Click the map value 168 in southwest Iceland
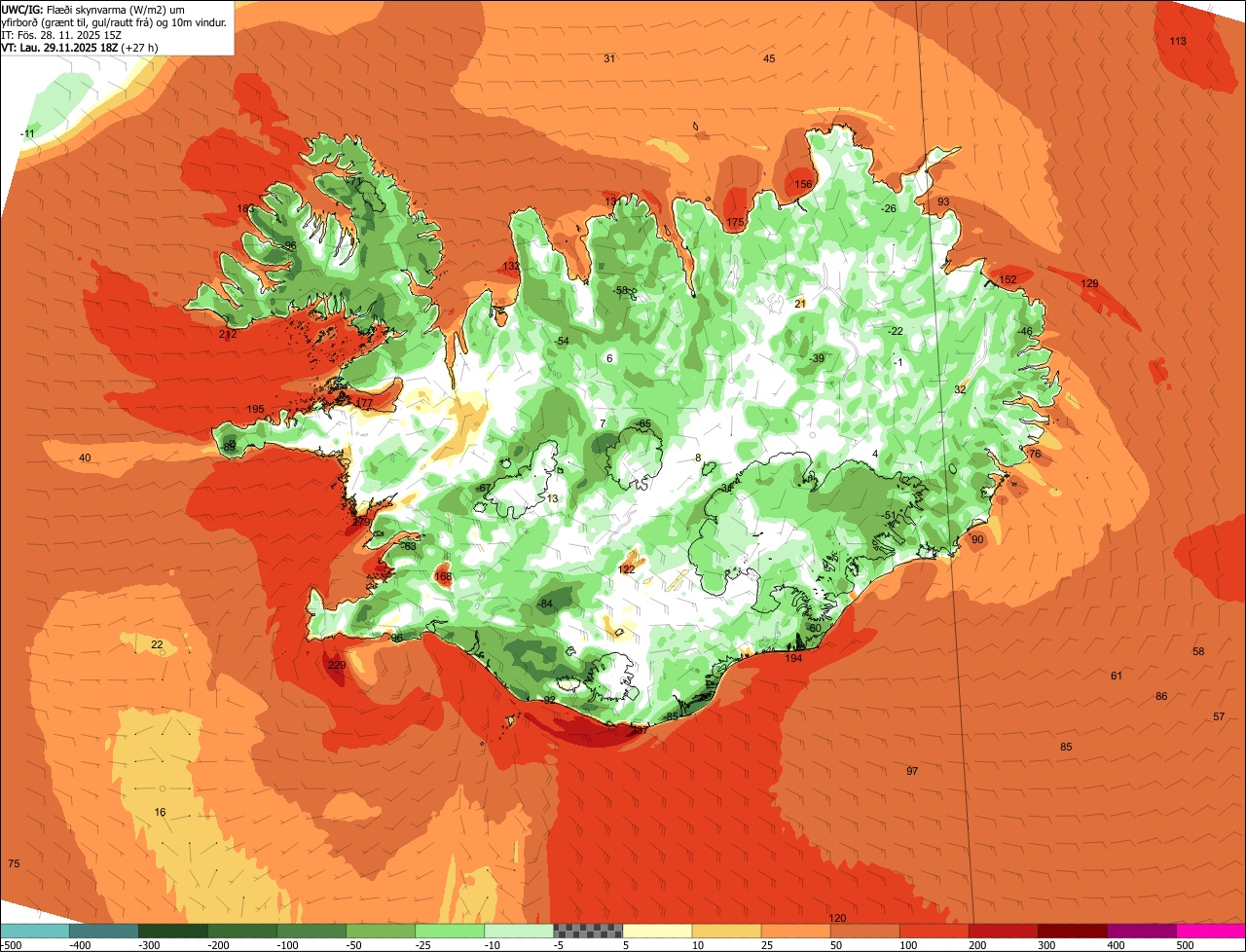 pos(443,576)
